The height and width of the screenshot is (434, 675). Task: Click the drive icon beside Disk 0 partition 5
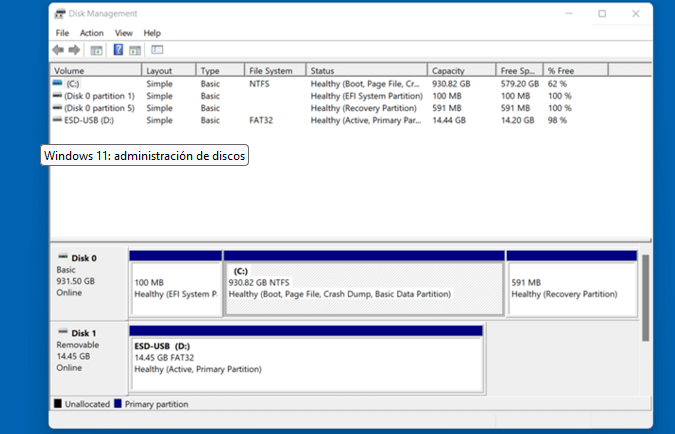coord(57,107)
